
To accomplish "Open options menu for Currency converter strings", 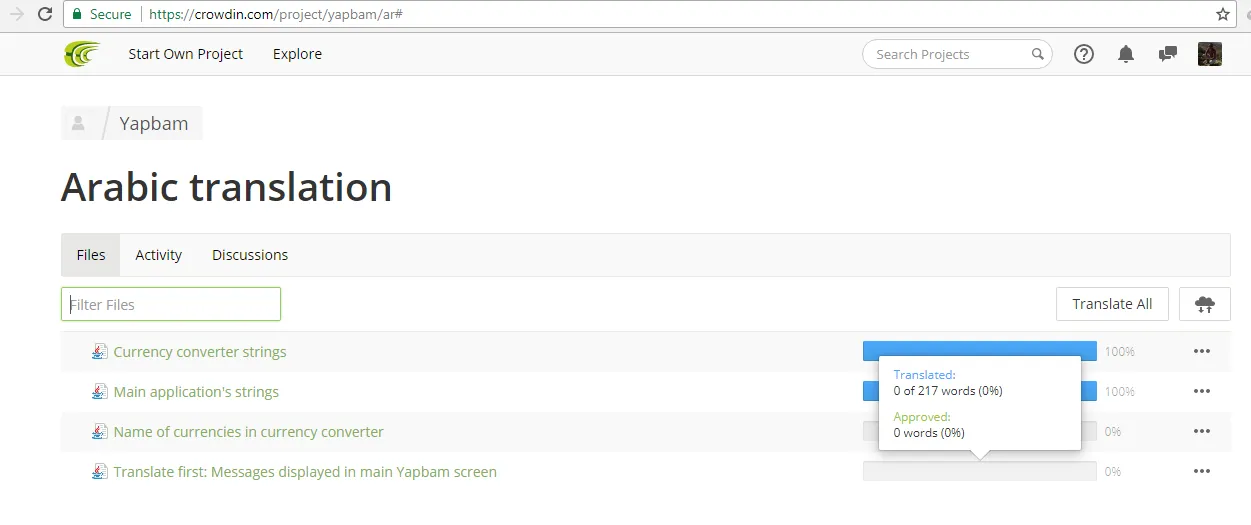I will point(1202,351).
